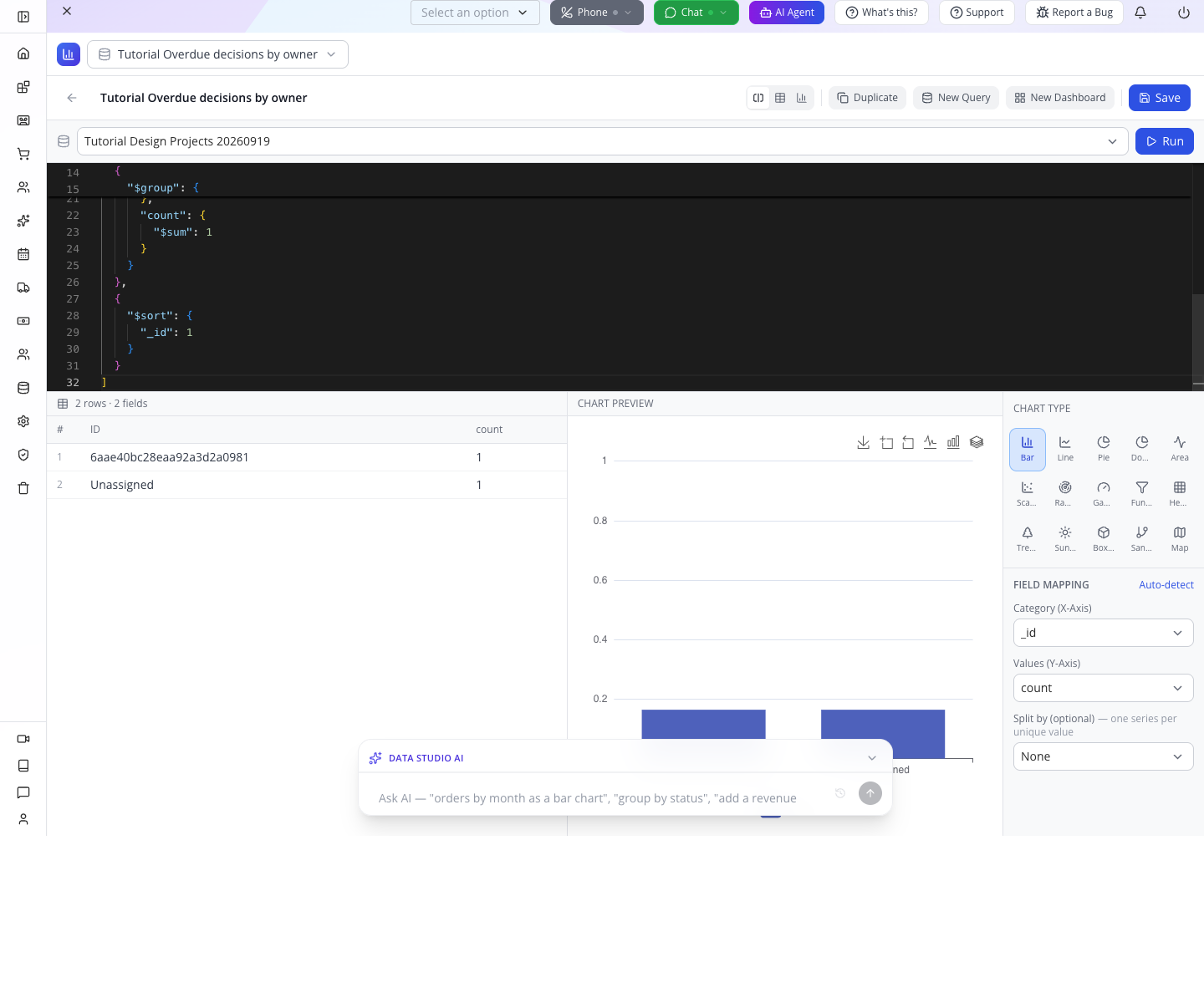Open the Category X-Axis _id dropdown
The width and height of the screenshot is (1204, 1003).
[1103, 633]
